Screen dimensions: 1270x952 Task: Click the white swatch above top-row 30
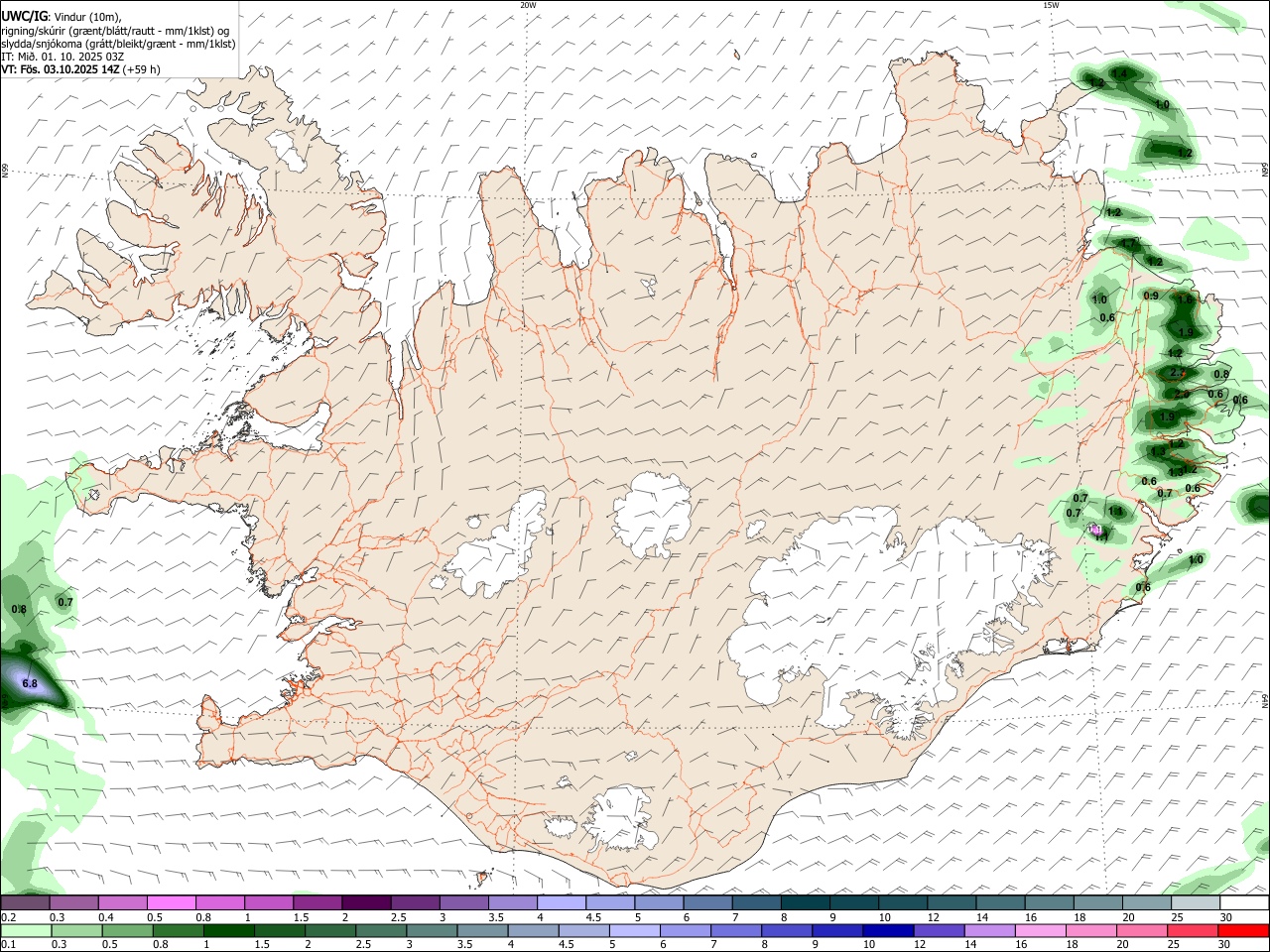pos(1244,903)
